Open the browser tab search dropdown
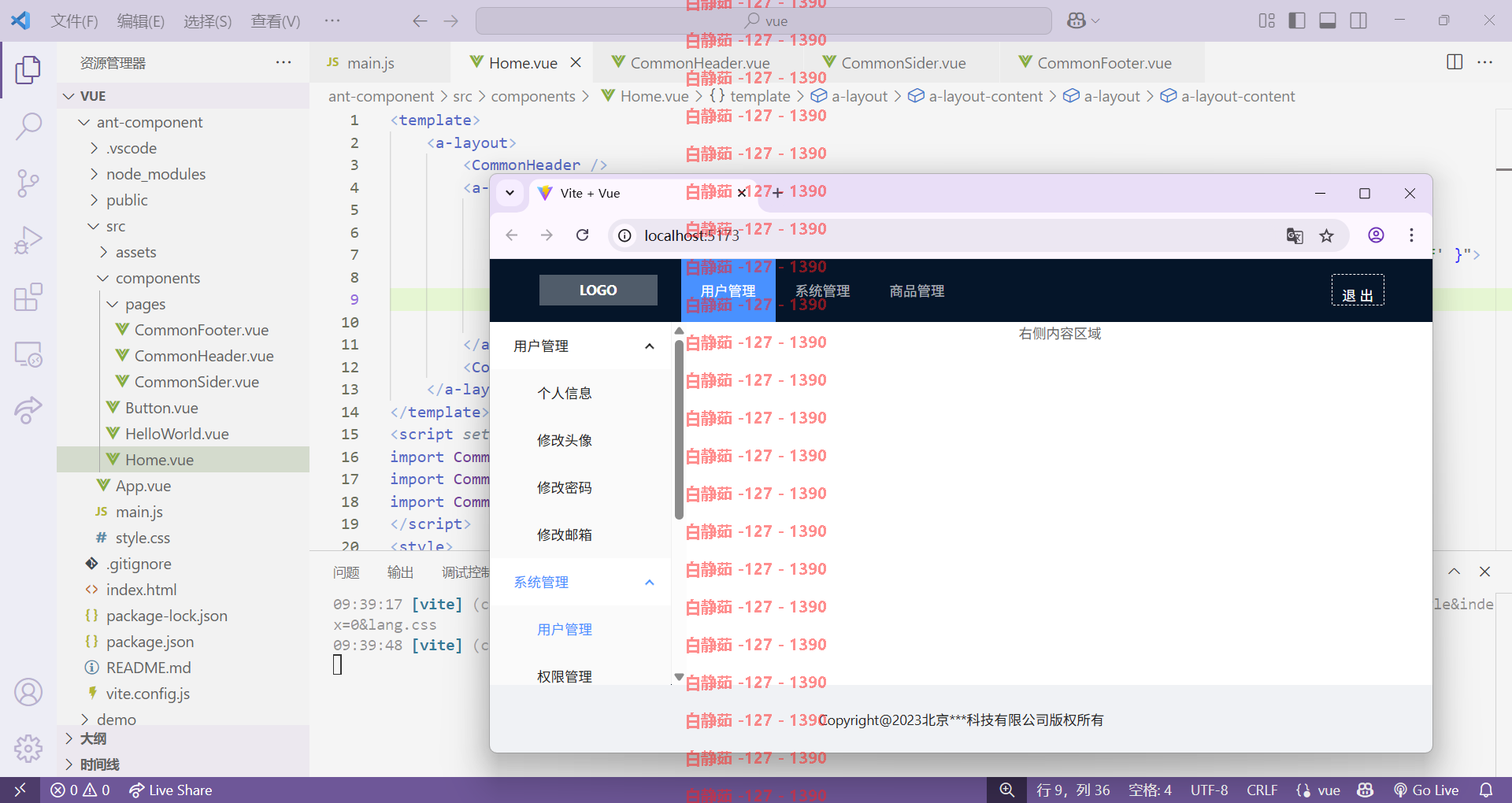 510,193
